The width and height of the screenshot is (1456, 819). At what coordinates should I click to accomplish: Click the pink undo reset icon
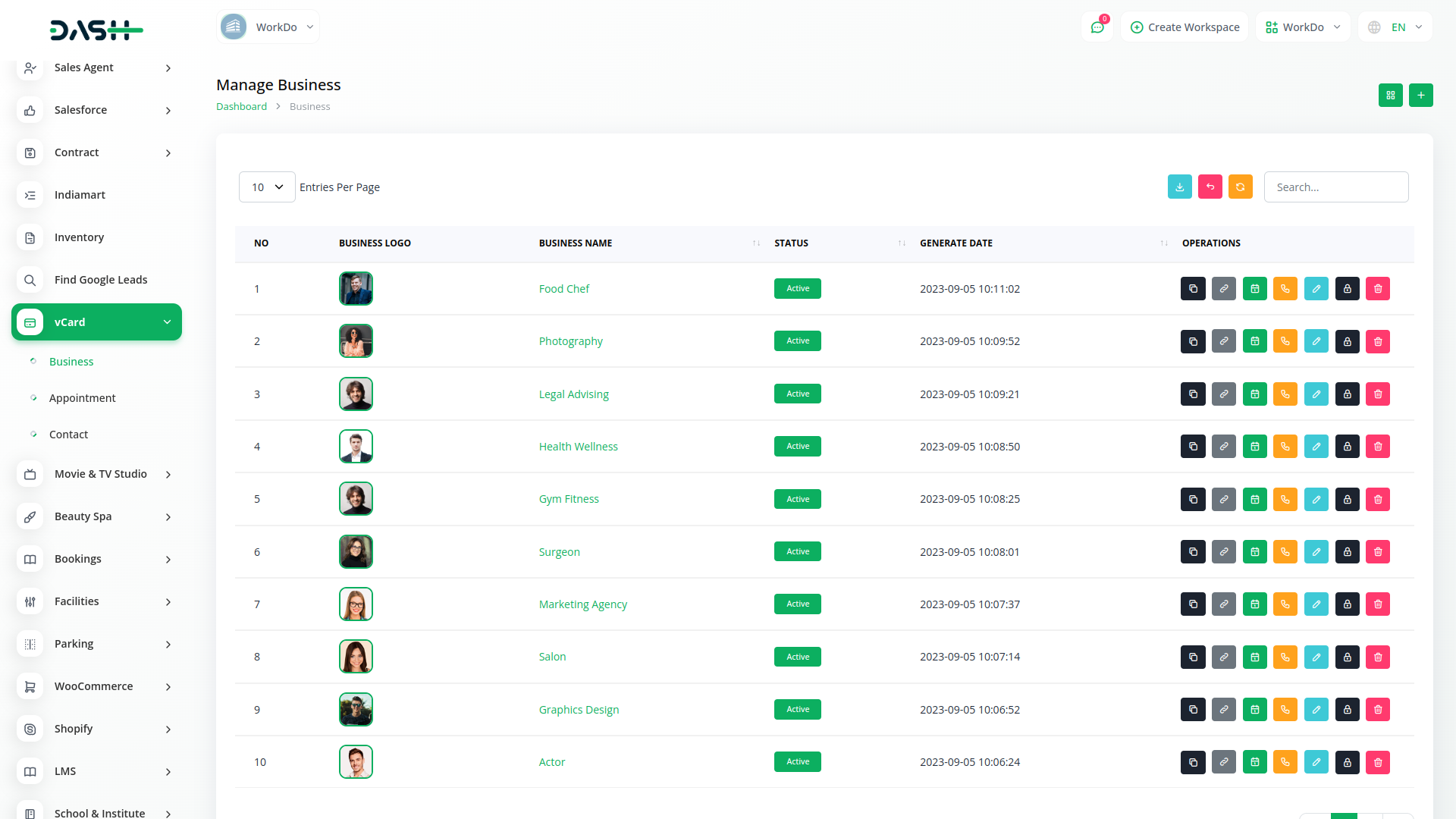(x=1210, y=187)
